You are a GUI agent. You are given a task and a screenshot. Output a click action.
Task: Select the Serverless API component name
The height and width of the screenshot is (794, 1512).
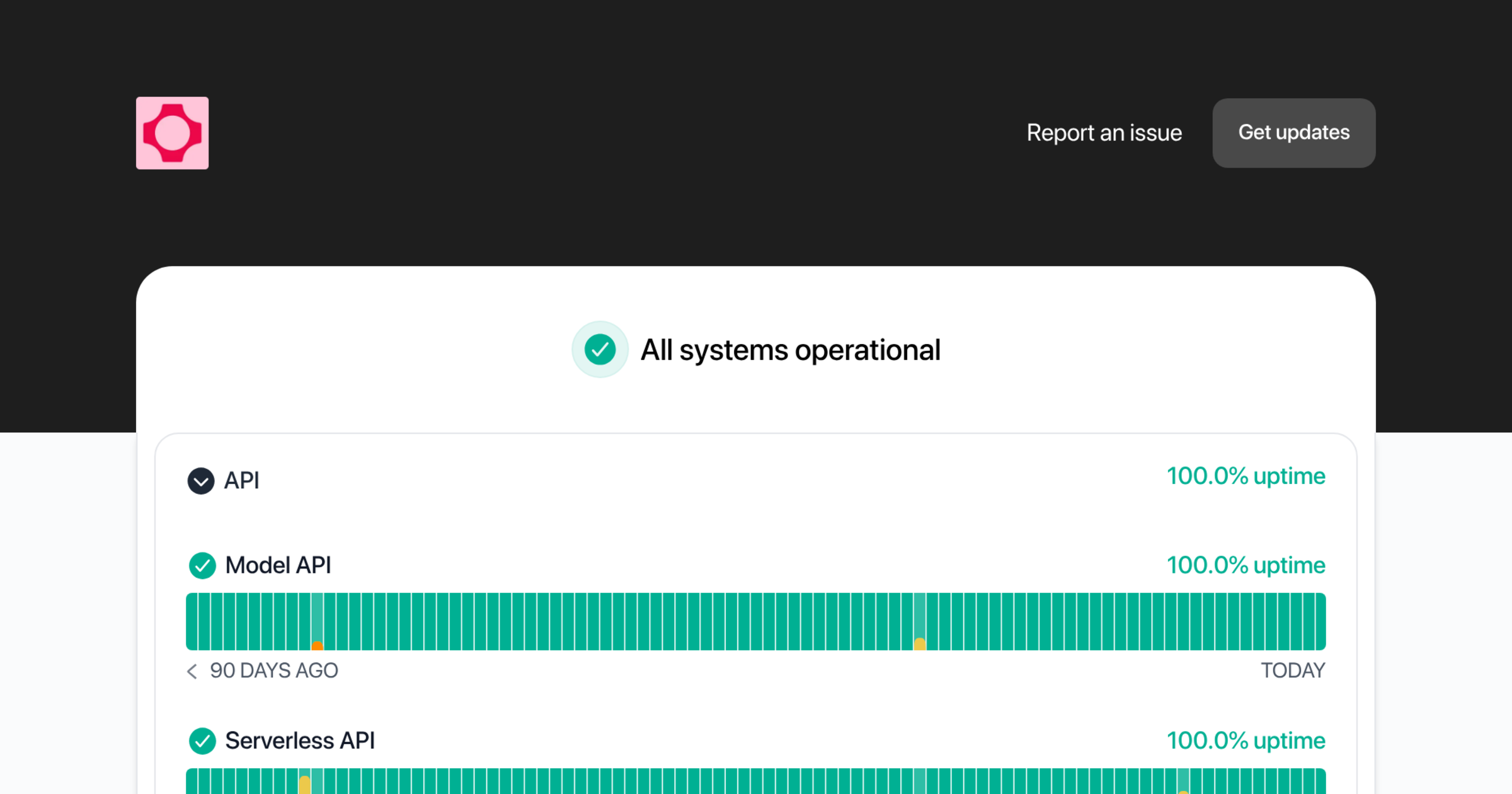coord(300,740)
